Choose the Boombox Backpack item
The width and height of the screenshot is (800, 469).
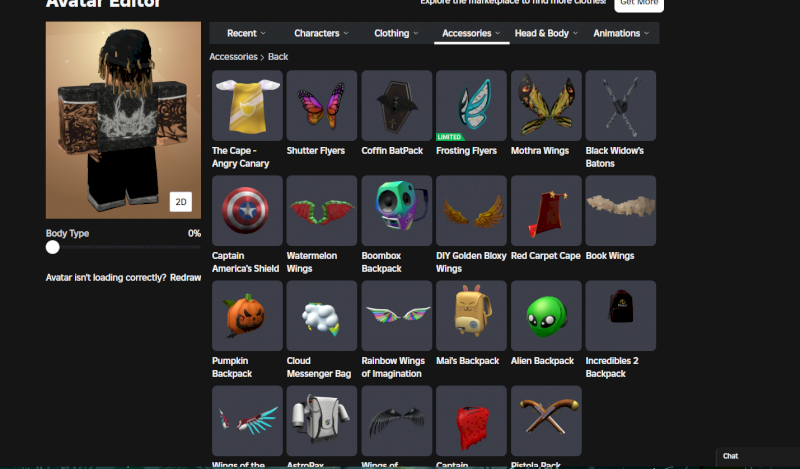[x=396, y=211]
